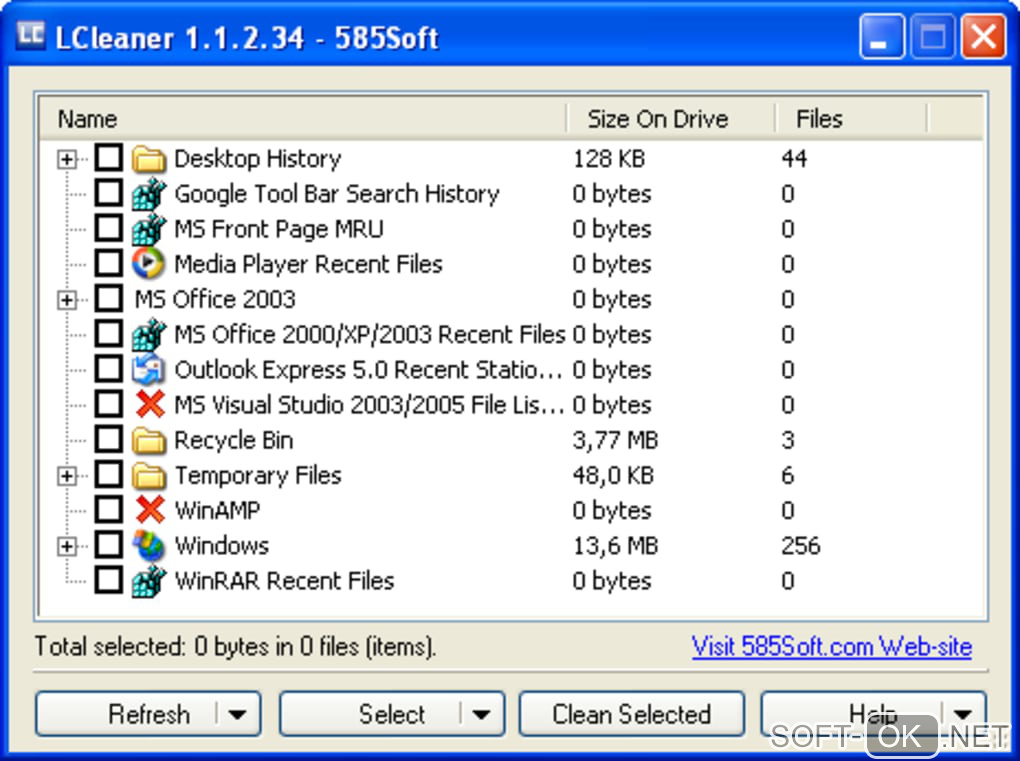Select the WinAMP row label
Viewport: 1020px width, 761px height.
pos(217,511)
